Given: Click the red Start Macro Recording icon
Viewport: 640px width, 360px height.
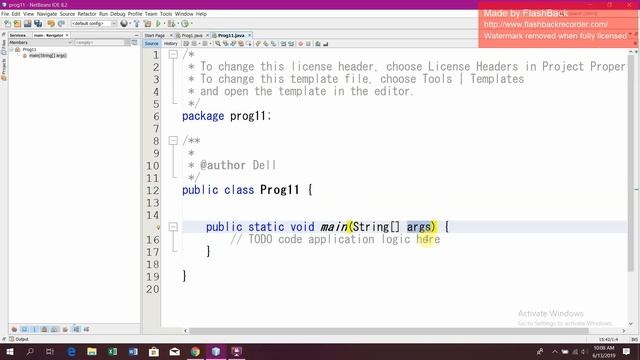Looking at the screenshot, I should coord(301,44).
